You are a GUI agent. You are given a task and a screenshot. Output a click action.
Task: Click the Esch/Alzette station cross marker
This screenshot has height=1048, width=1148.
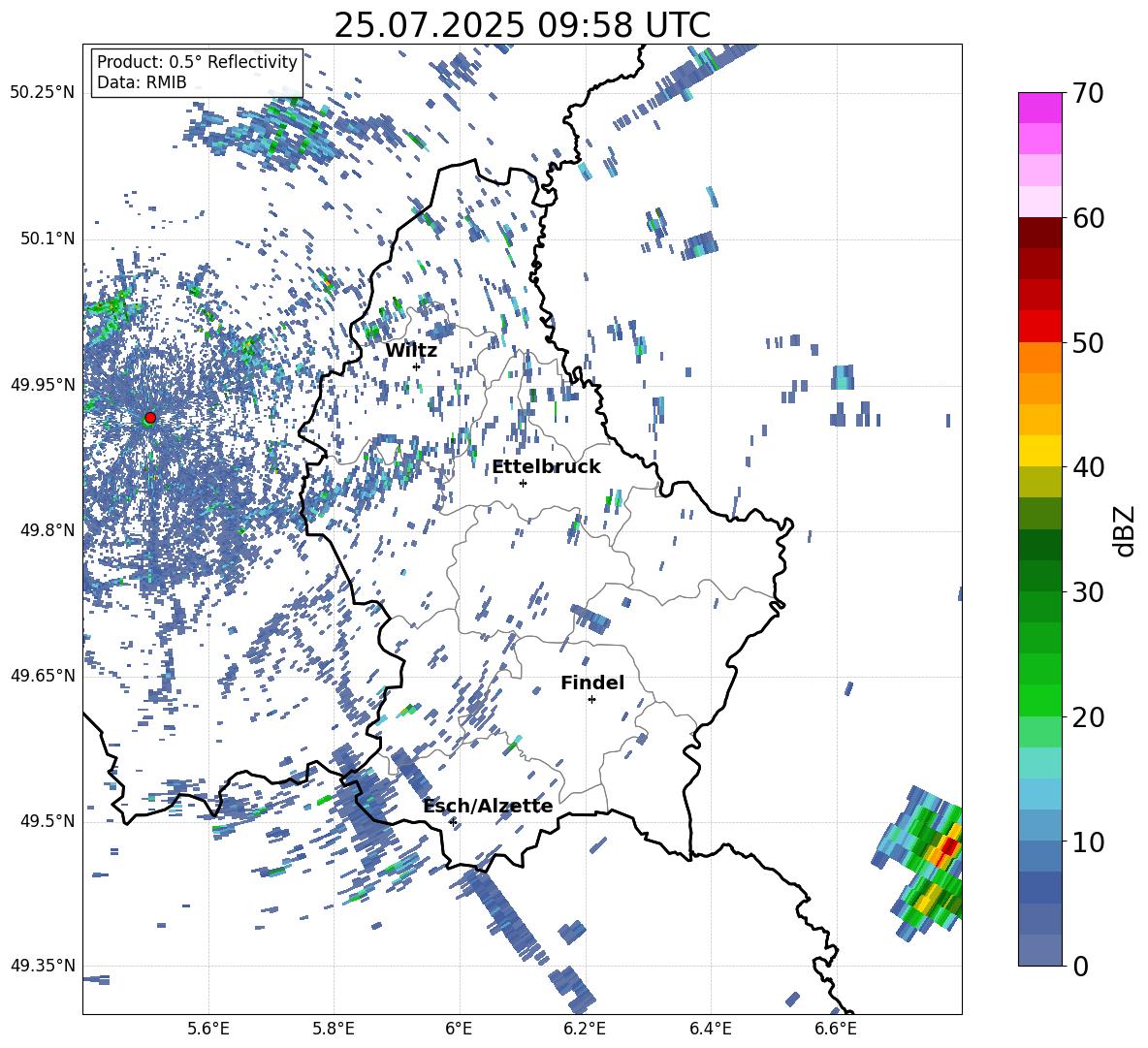453,822
